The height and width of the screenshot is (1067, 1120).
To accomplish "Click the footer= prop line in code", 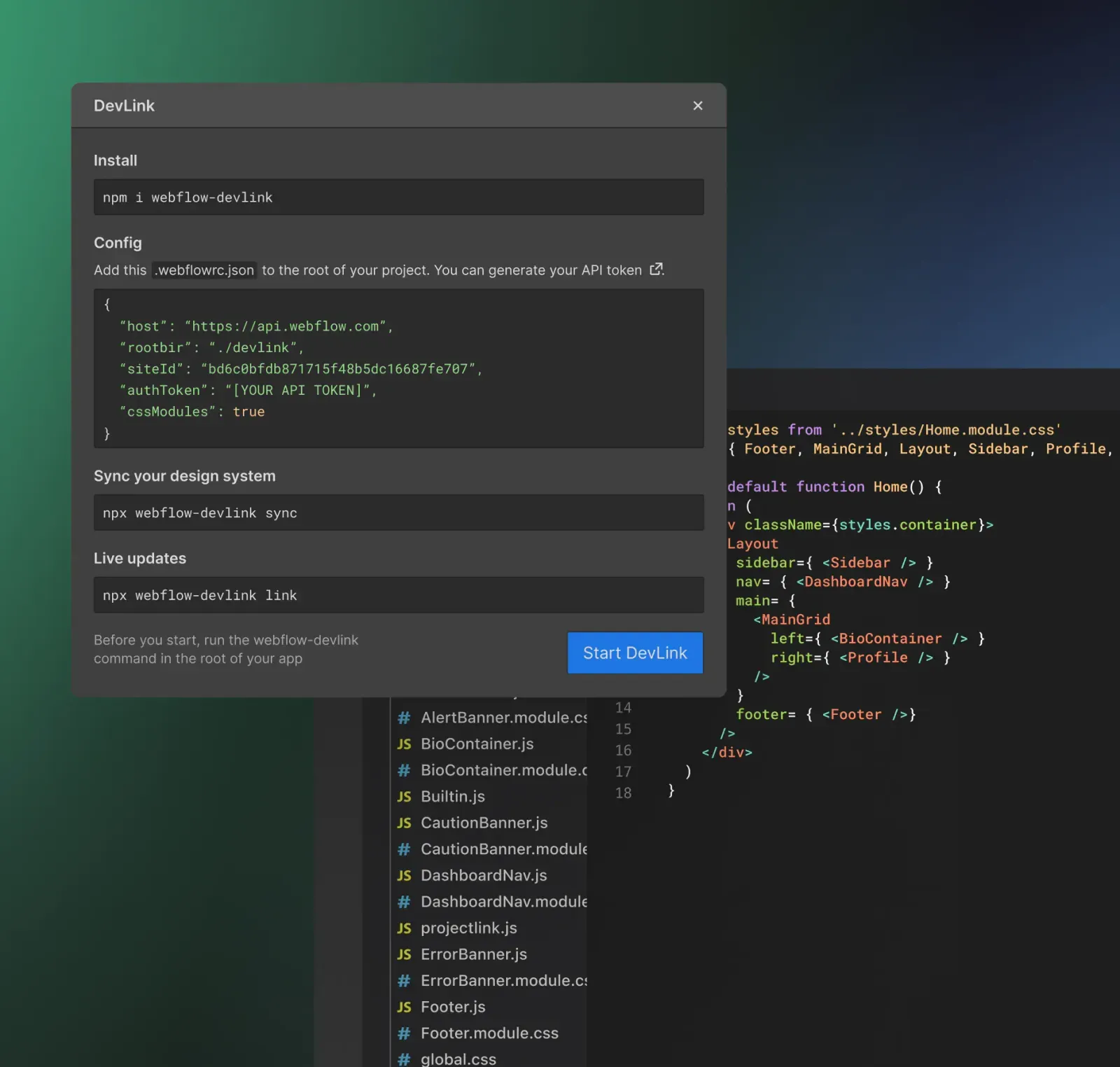I will pos(826,715).
